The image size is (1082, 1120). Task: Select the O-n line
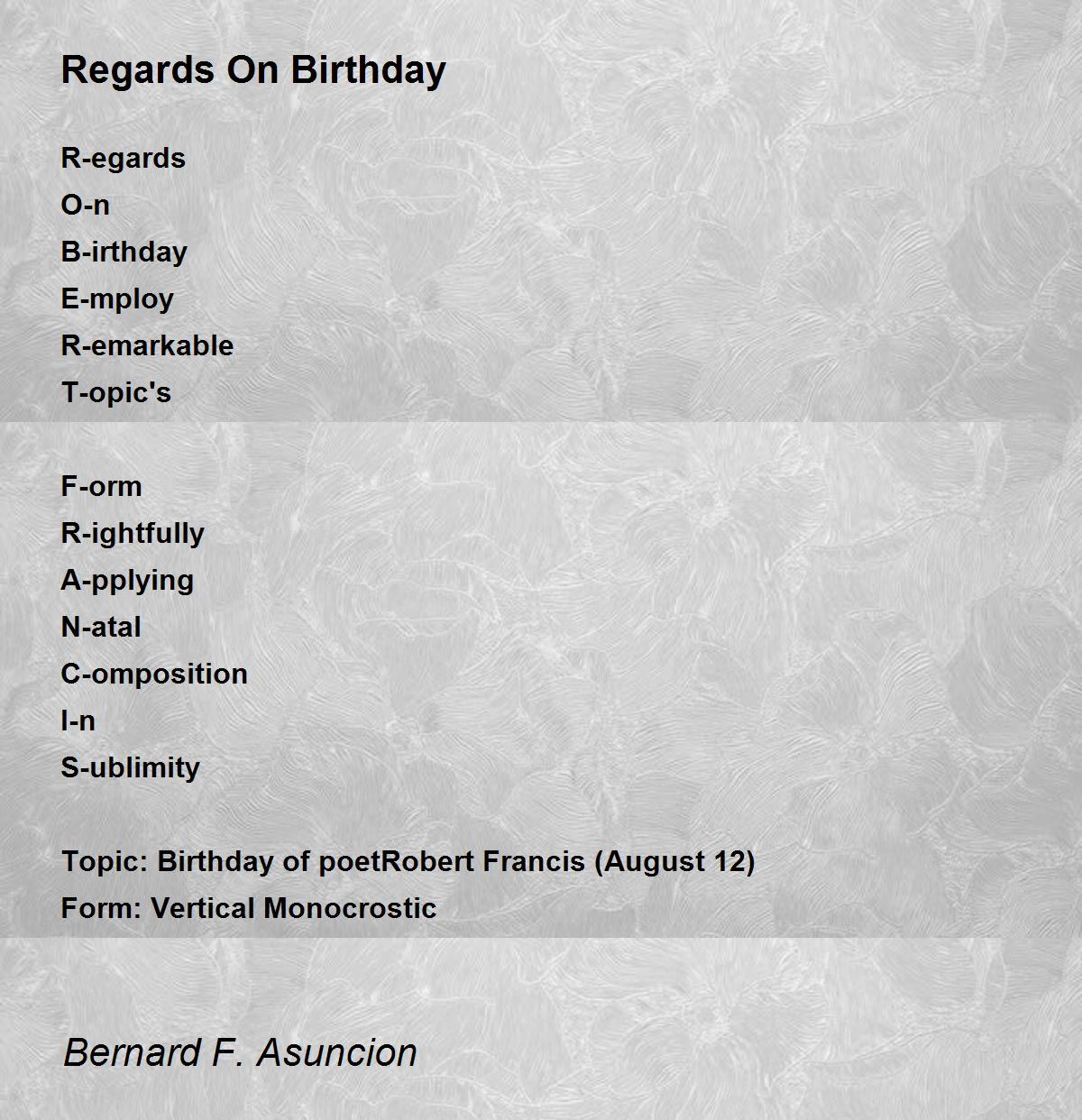click(85, 205)
